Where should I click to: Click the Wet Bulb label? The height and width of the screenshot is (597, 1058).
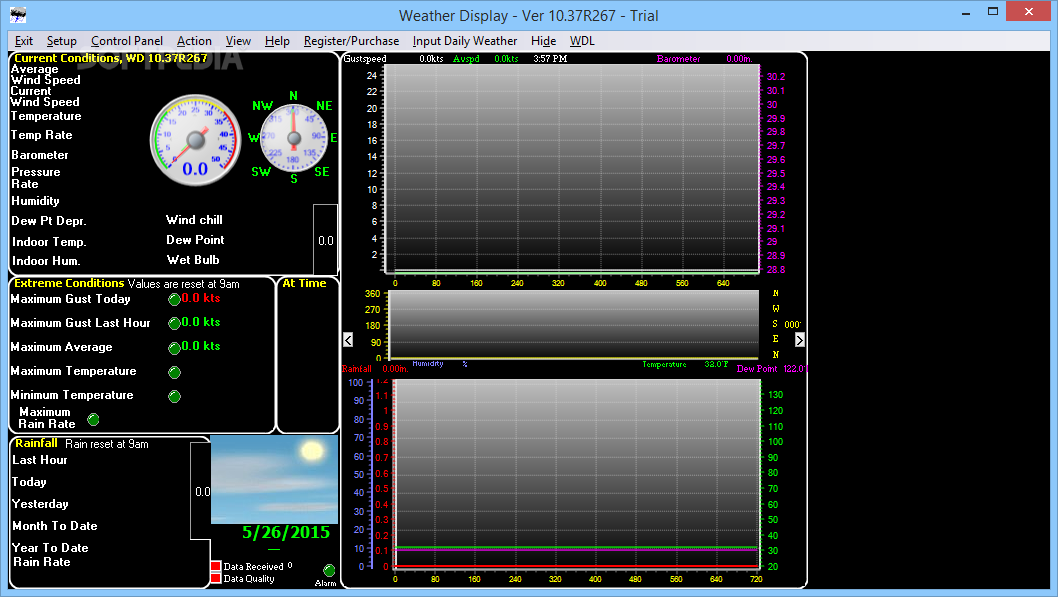pos(193,260)
